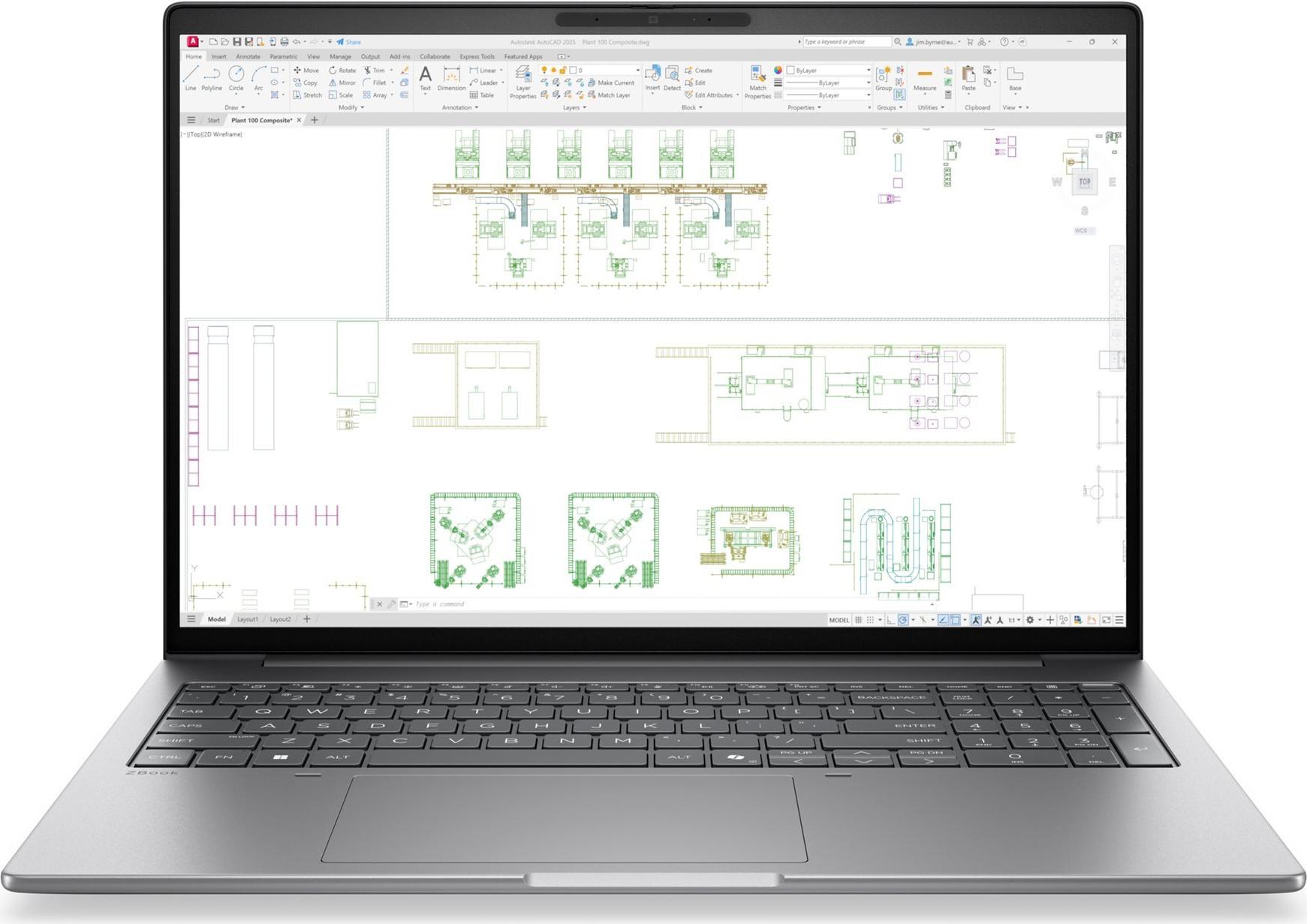Viewport: 1307px width, 924px height.
Task: Toggle polar tracking in status bar
Action: [903, 620]
